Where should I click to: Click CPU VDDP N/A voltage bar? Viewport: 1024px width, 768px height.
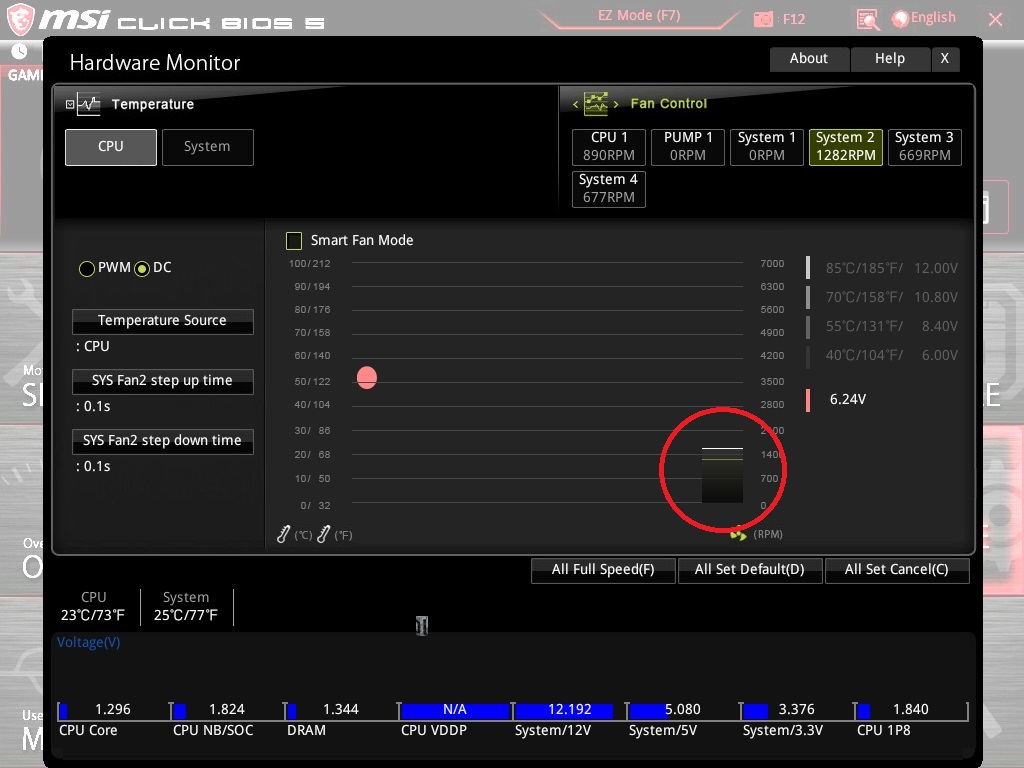click(x=455, y=711)
